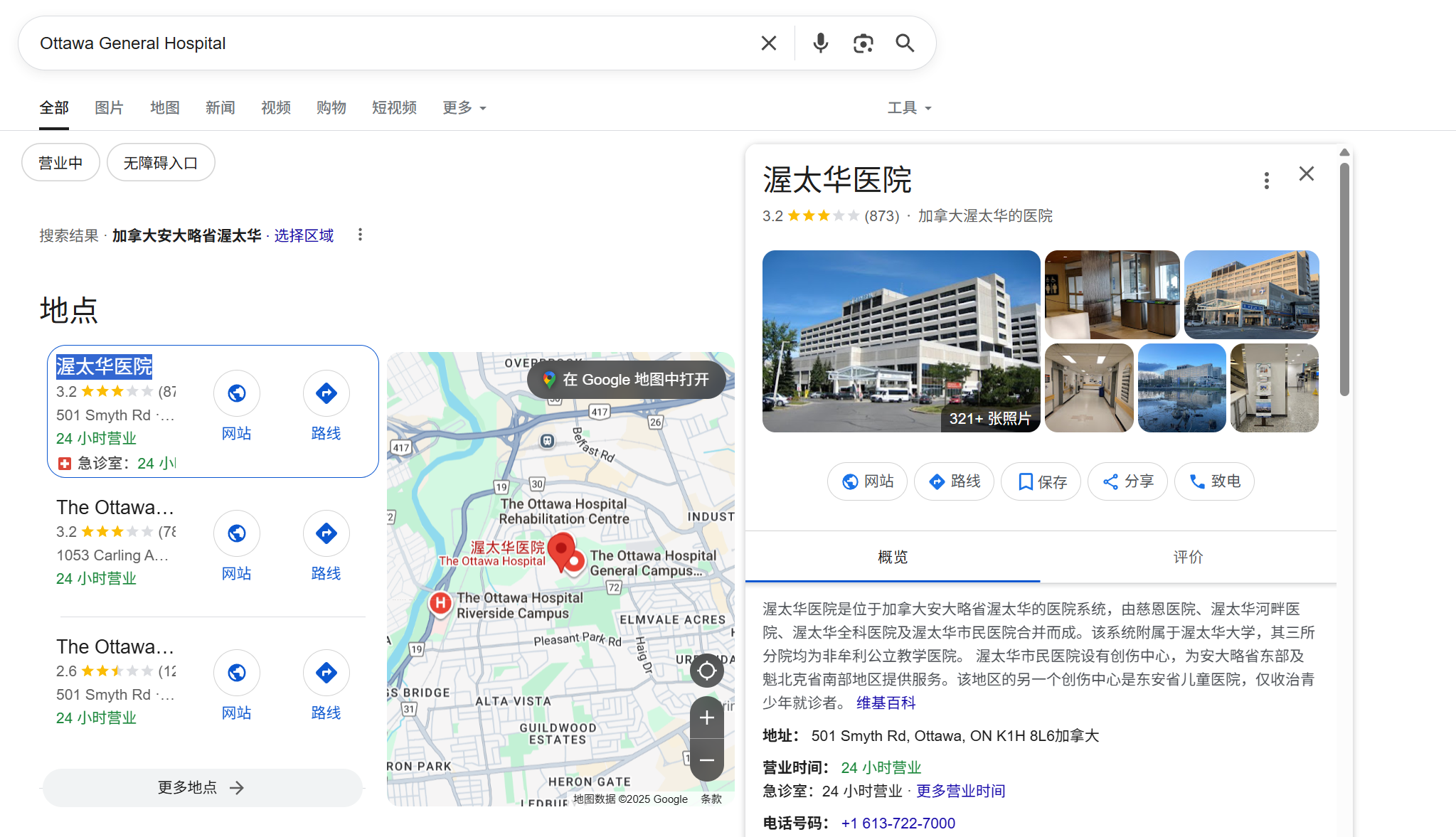Switch to the 评价 tab in panel

click(x=1188, y=557)
